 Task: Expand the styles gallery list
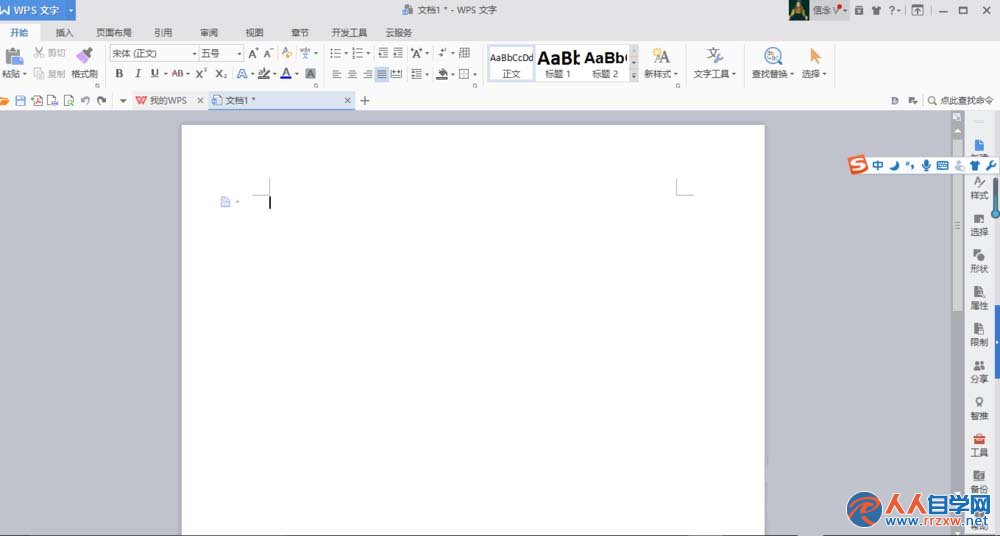click(x=634, y=75)
